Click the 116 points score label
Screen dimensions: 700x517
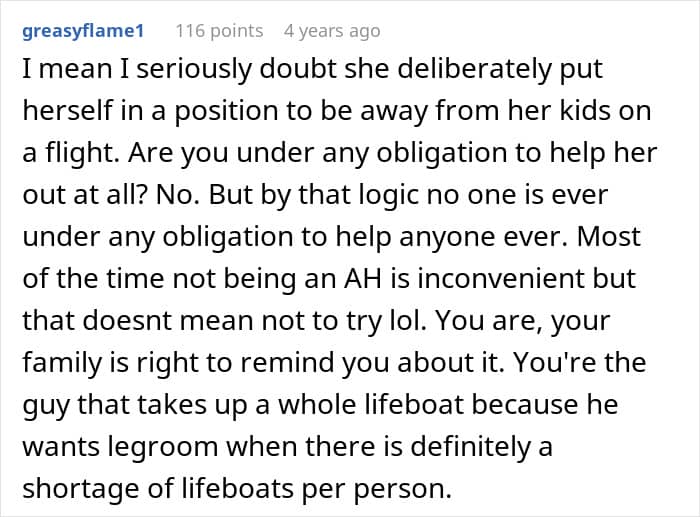pyautogui.click(x=219, y=31)
